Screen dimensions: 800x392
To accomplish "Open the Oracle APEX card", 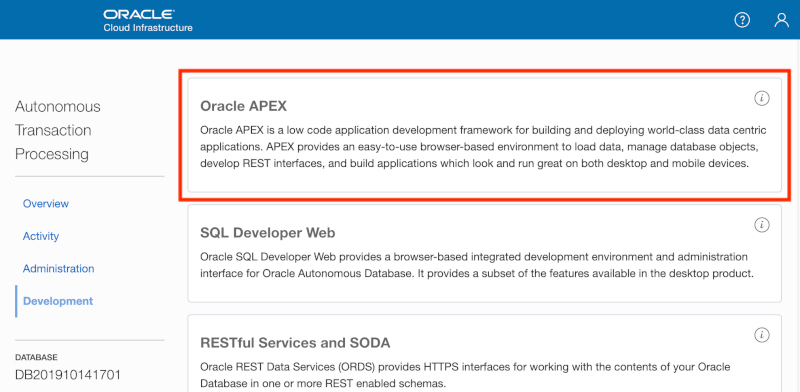I will click(x=484, y=135).
